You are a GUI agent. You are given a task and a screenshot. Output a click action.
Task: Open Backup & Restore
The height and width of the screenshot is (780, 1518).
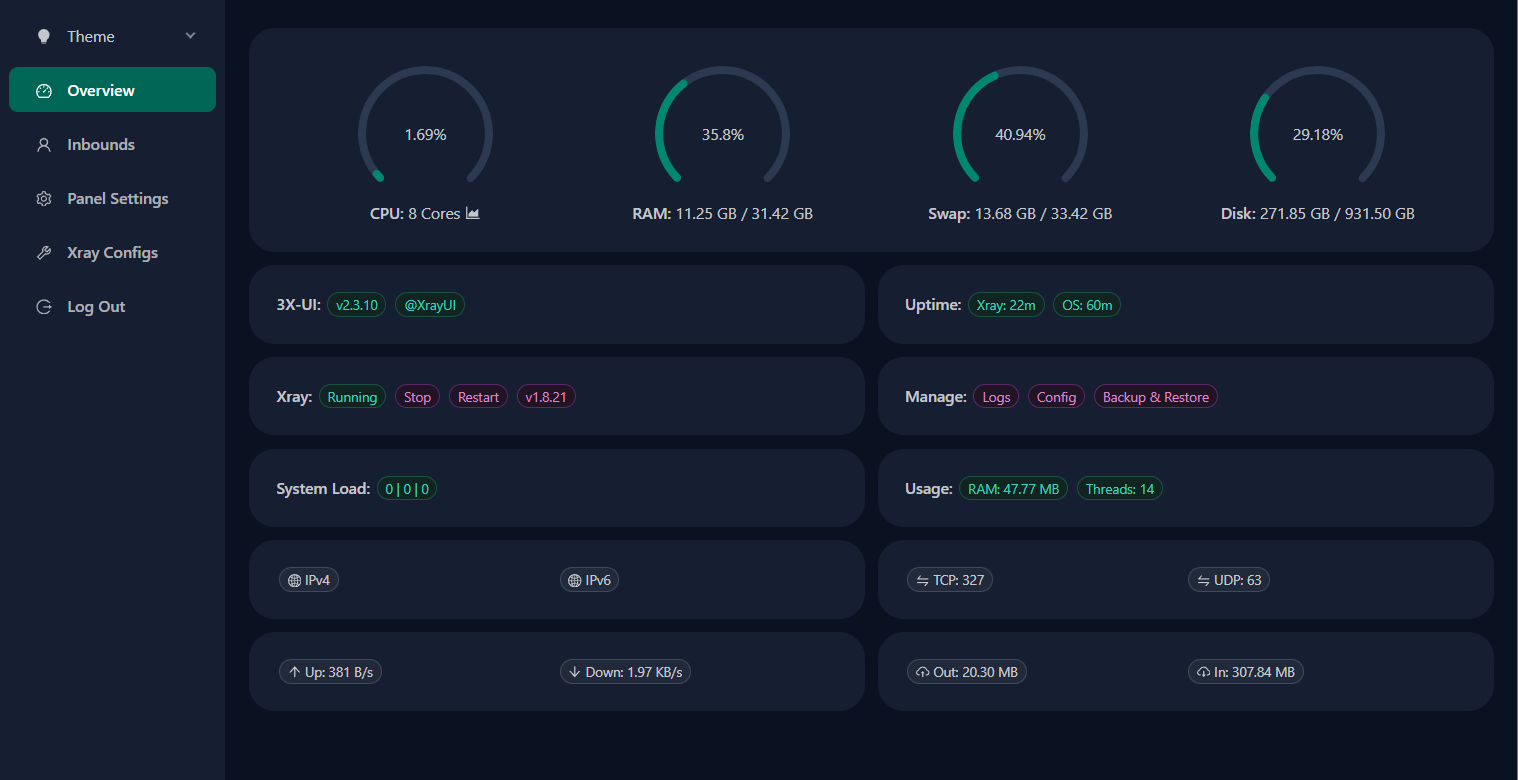(x=1155, y=397)
